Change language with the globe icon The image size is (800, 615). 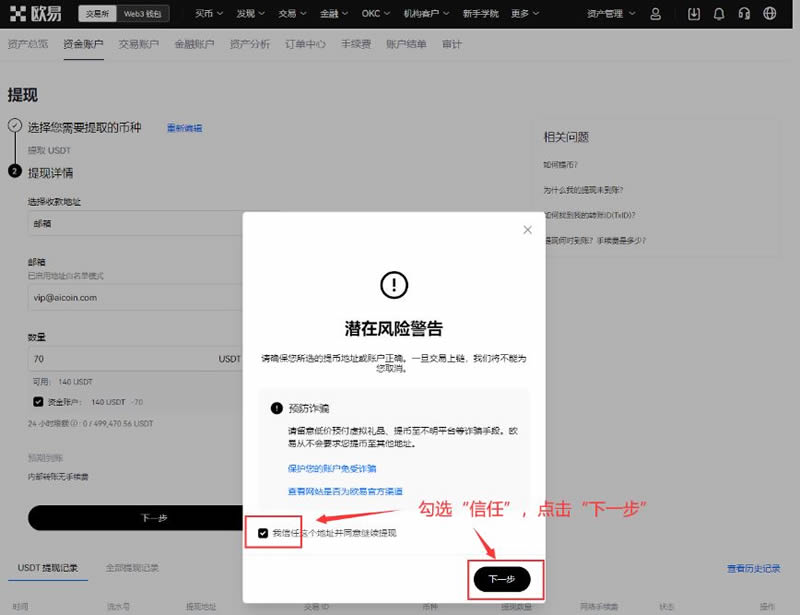coord(770,14)
